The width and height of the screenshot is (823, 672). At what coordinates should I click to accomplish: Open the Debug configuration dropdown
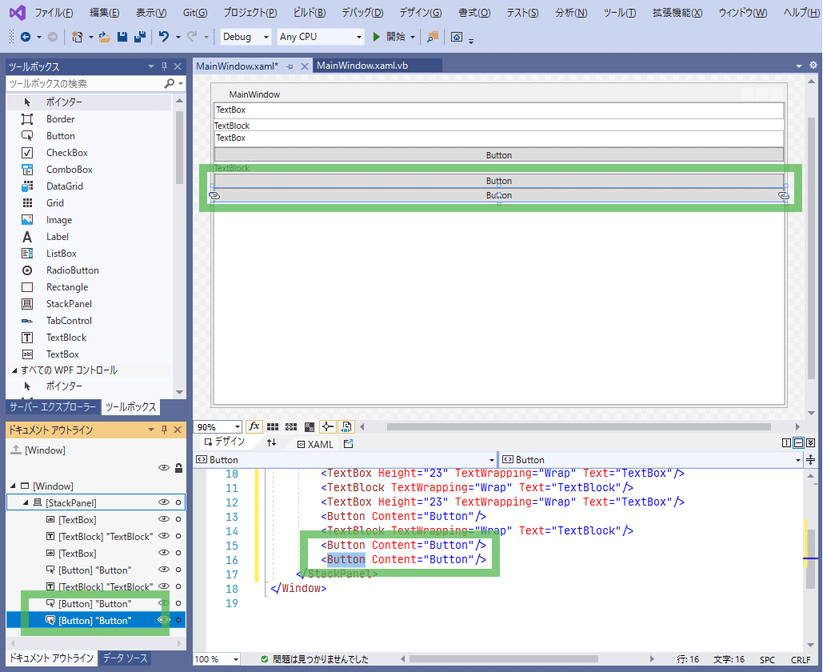click(245, 37)
